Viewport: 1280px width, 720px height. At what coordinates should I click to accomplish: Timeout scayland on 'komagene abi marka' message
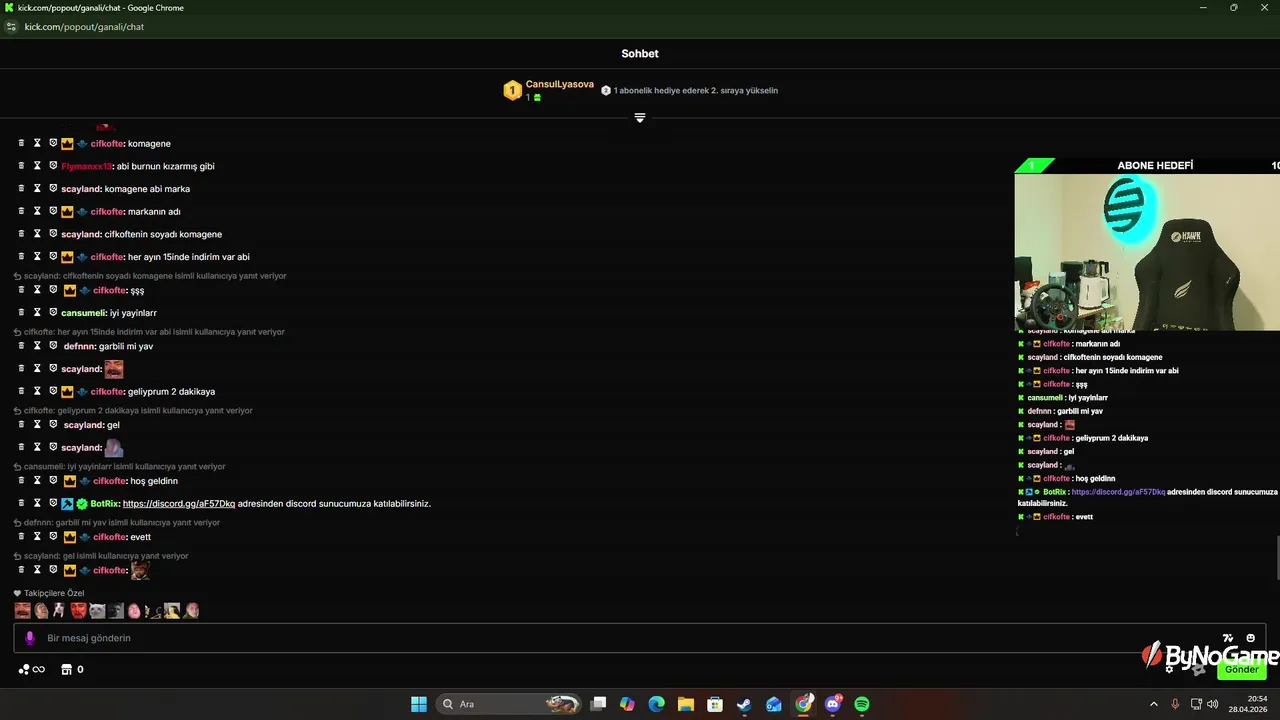point(37,189)
